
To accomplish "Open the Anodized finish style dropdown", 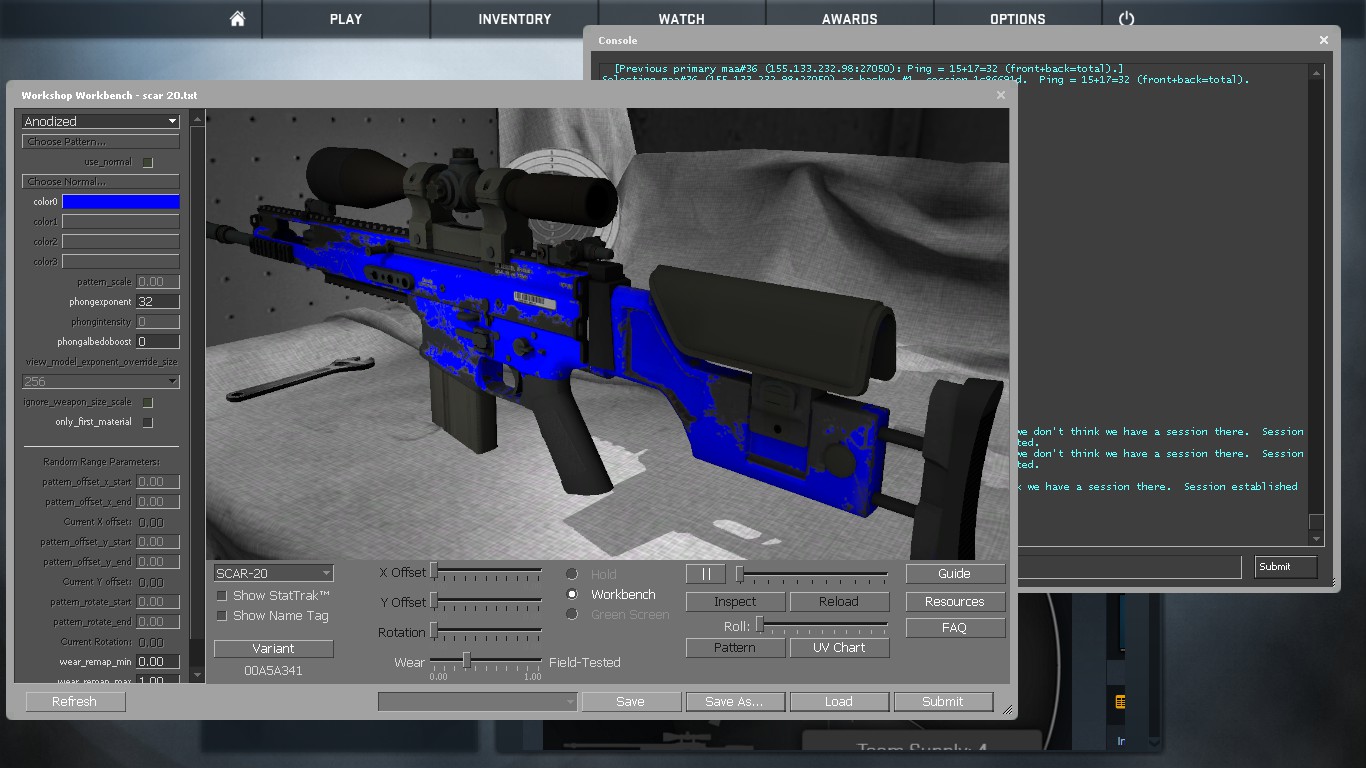I will pos(101,121).
